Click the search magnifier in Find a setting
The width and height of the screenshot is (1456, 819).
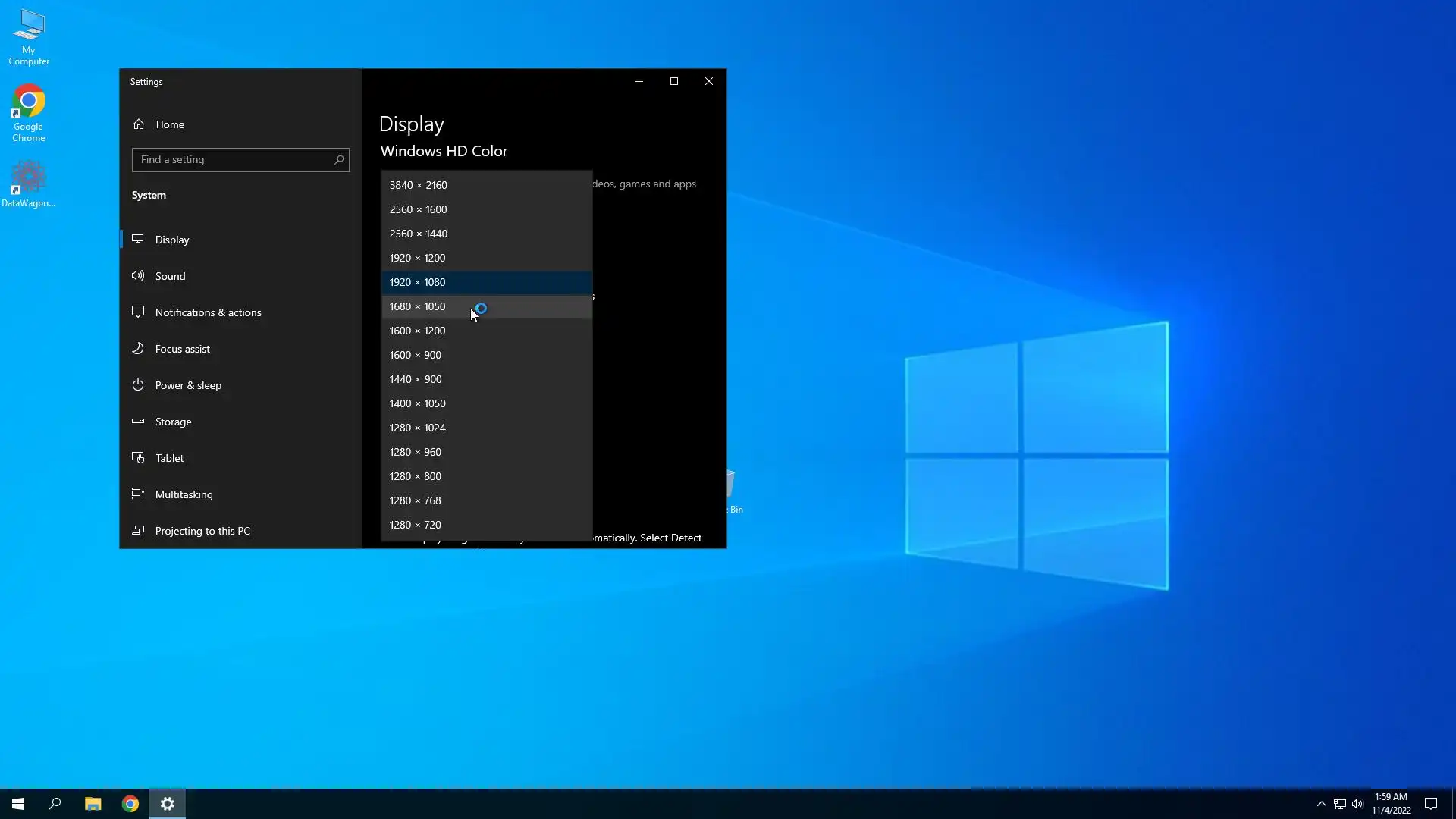[339, 160]
